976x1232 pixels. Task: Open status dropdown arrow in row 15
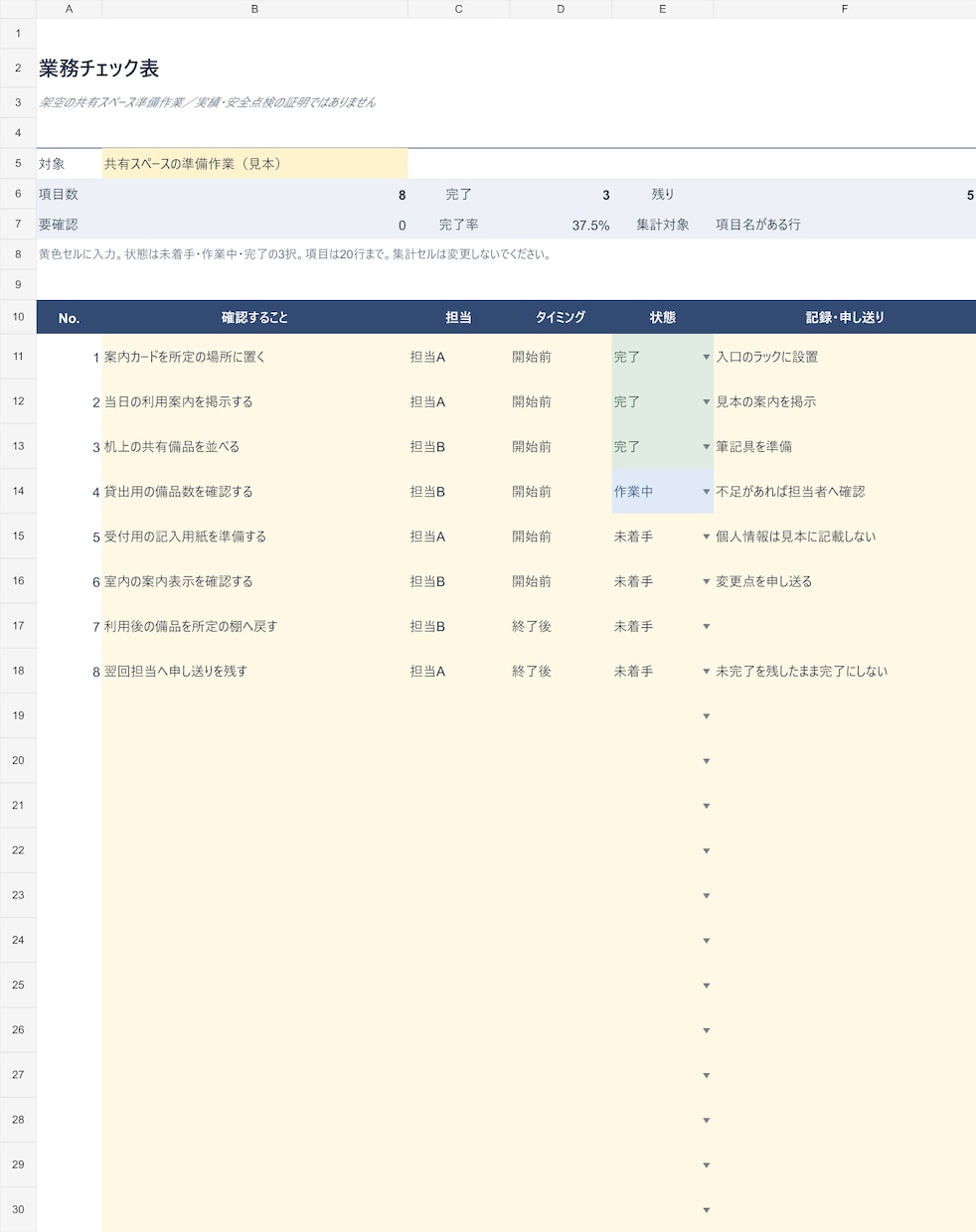coord(707,537)
